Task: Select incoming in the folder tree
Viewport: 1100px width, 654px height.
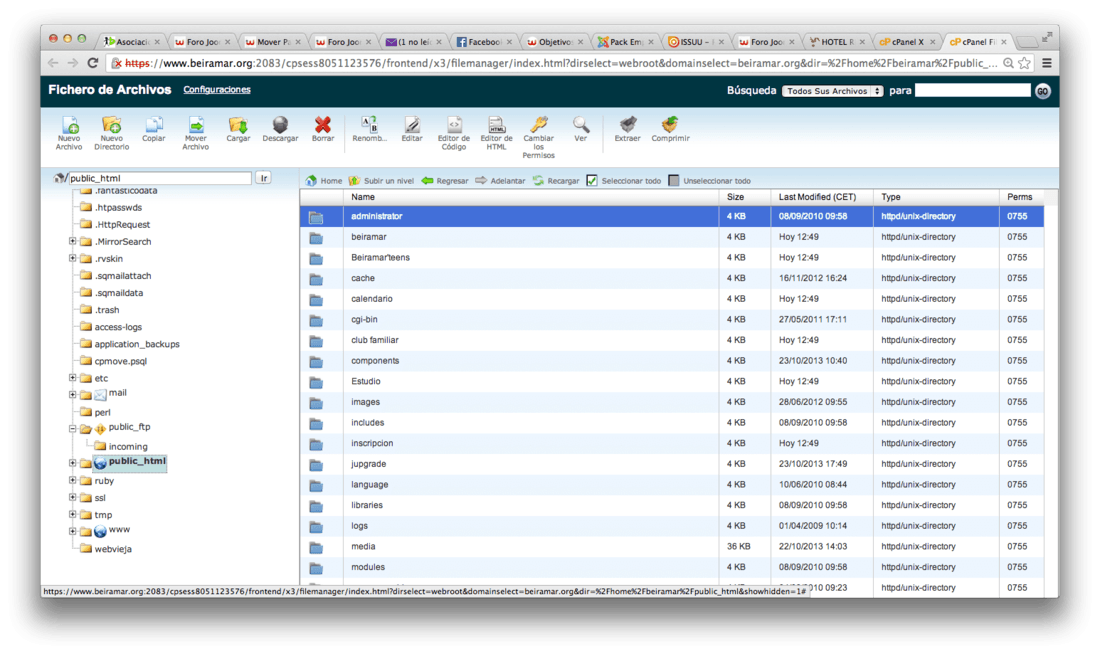Action: pyautogui.click(x=128, y=446)
